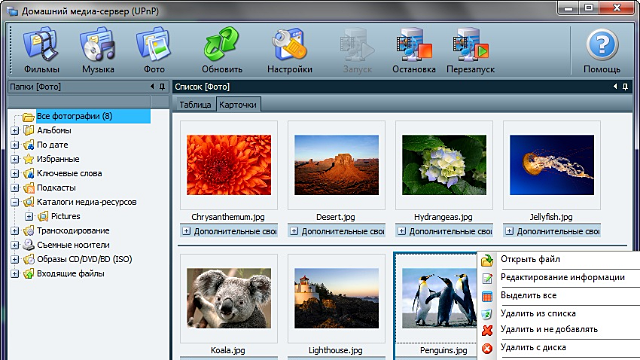This screenshot has width=640, height=360.
Task: Select Все фотографии (8) folder
Action: 74,116
